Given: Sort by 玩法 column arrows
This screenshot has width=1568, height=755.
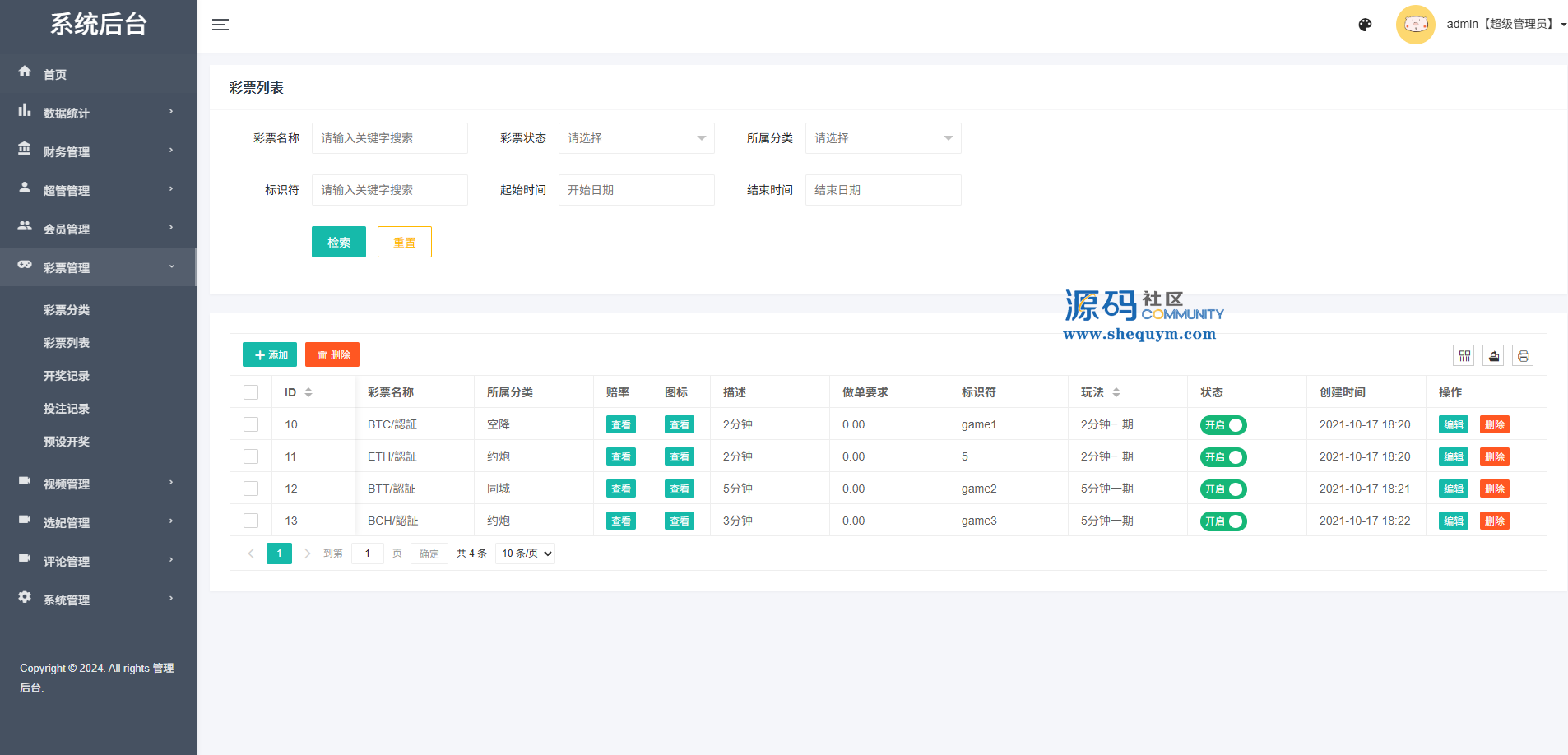Looking at the screenshot, I should pos(1116,392).
